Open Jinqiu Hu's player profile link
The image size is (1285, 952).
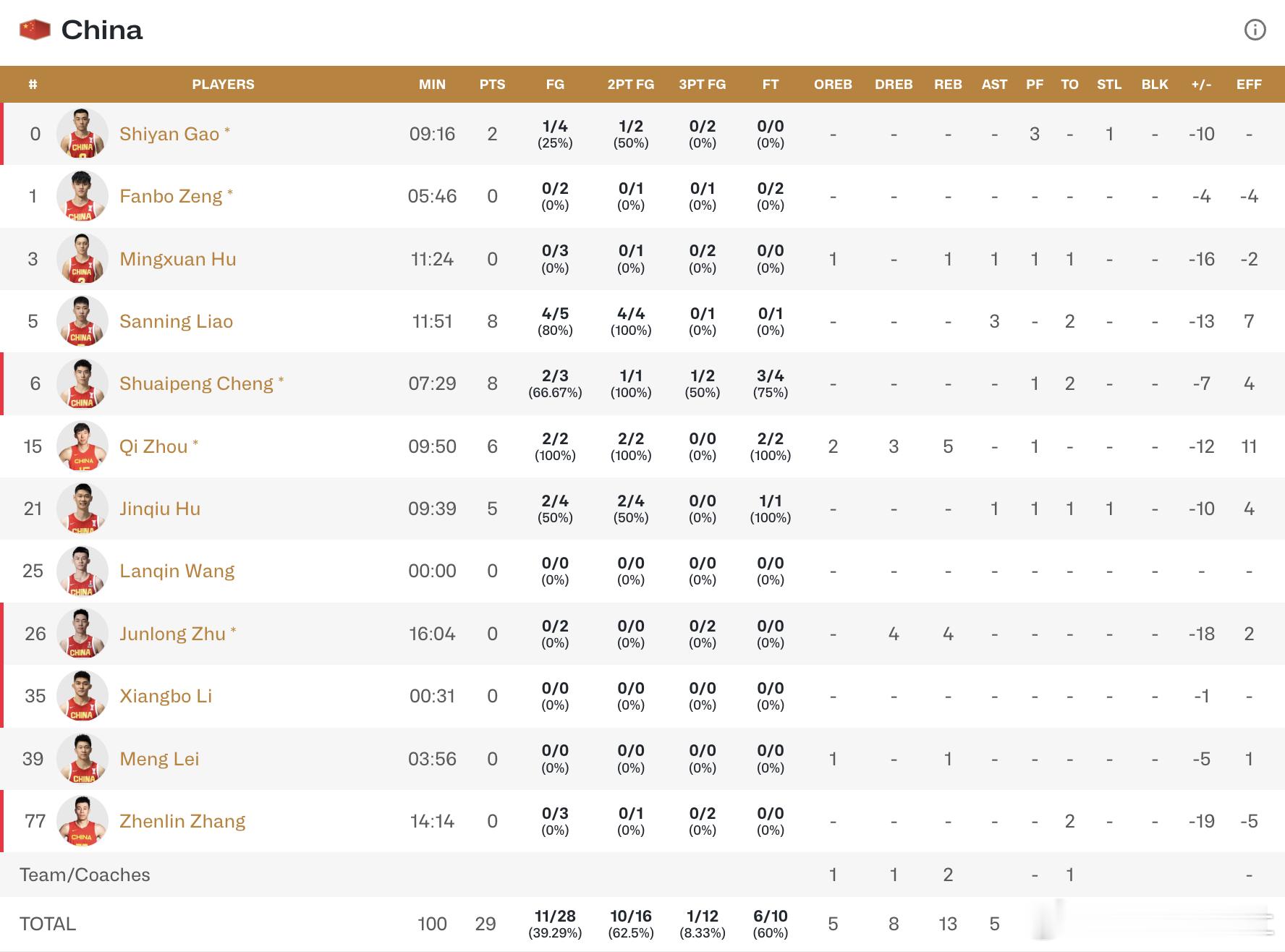160,509
